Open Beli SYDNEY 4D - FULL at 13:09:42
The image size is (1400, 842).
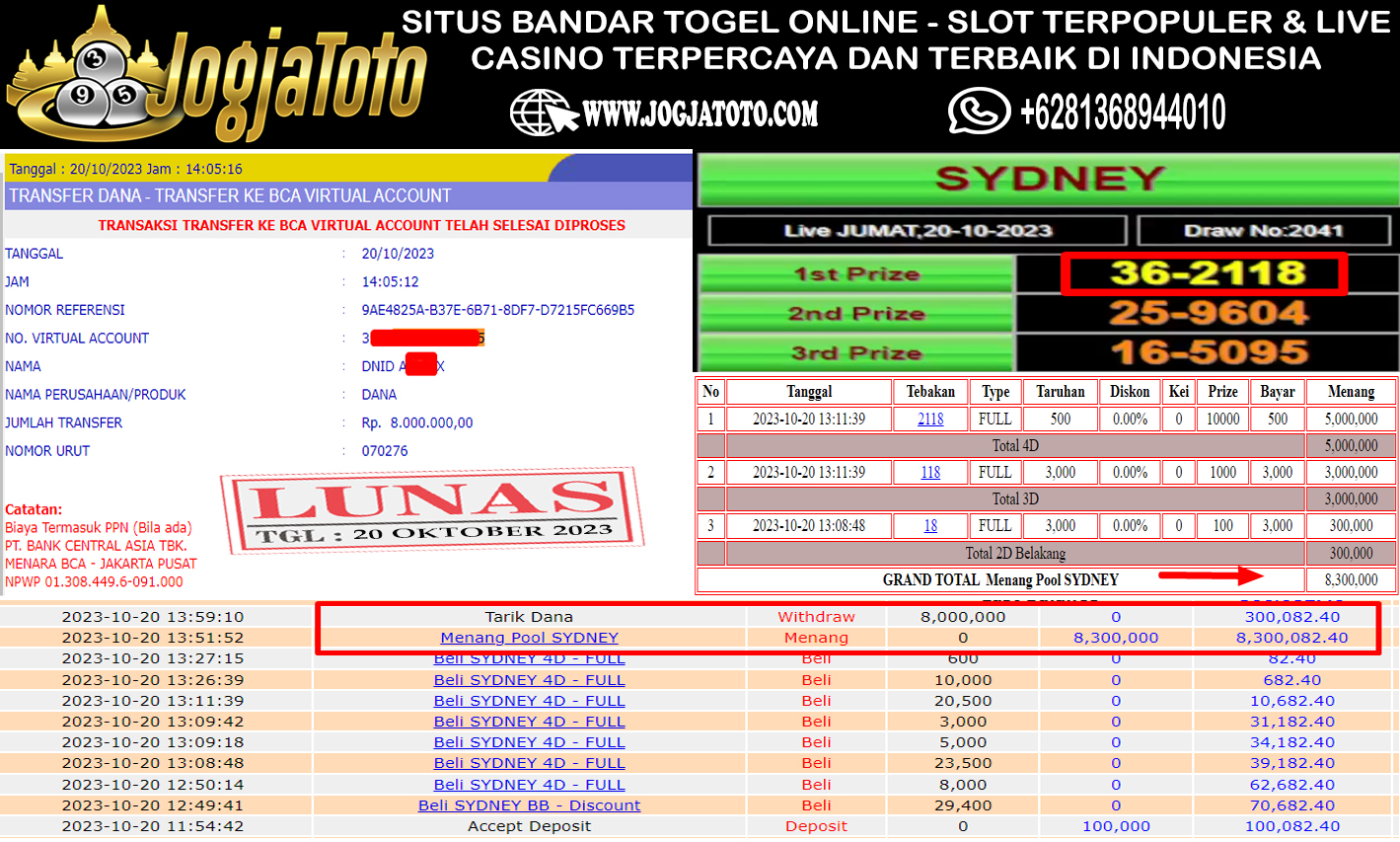click(530, 722)
